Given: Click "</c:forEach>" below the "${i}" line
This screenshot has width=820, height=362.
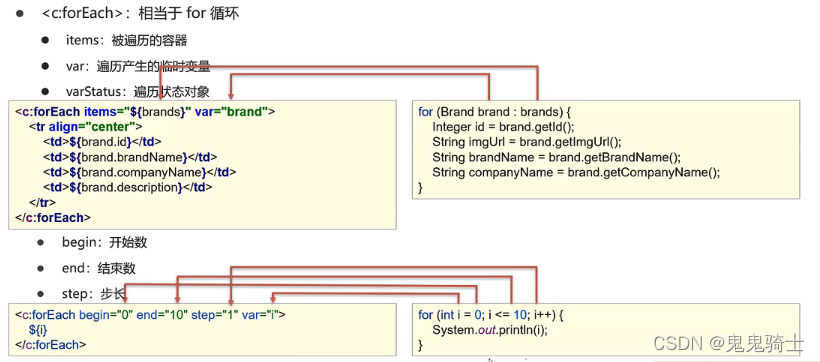Looking at the screenshot, I should (x=50, y=345).
